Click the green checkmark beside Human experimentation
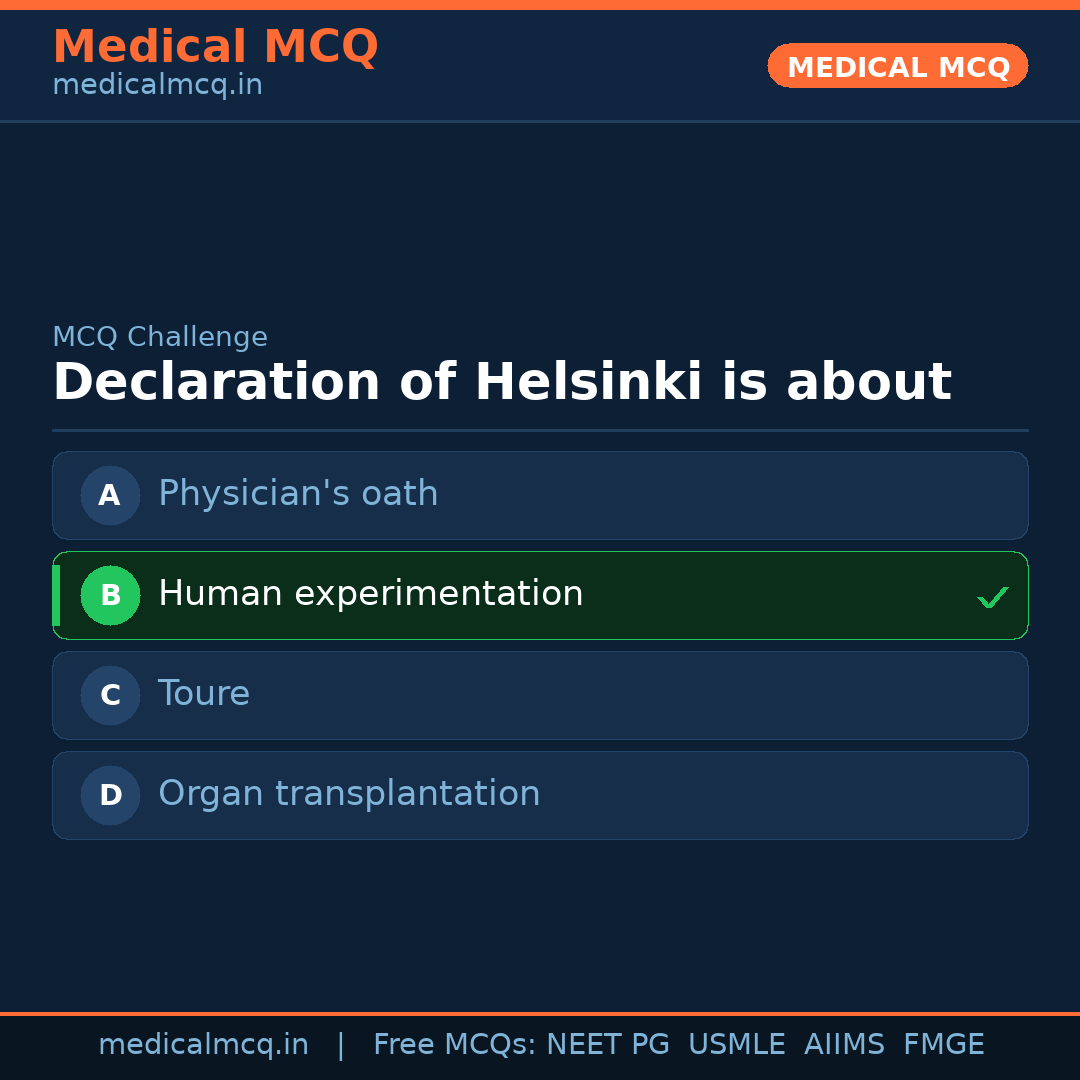Viewport: 1080px width, 1080px height. (x=992, y=597)
